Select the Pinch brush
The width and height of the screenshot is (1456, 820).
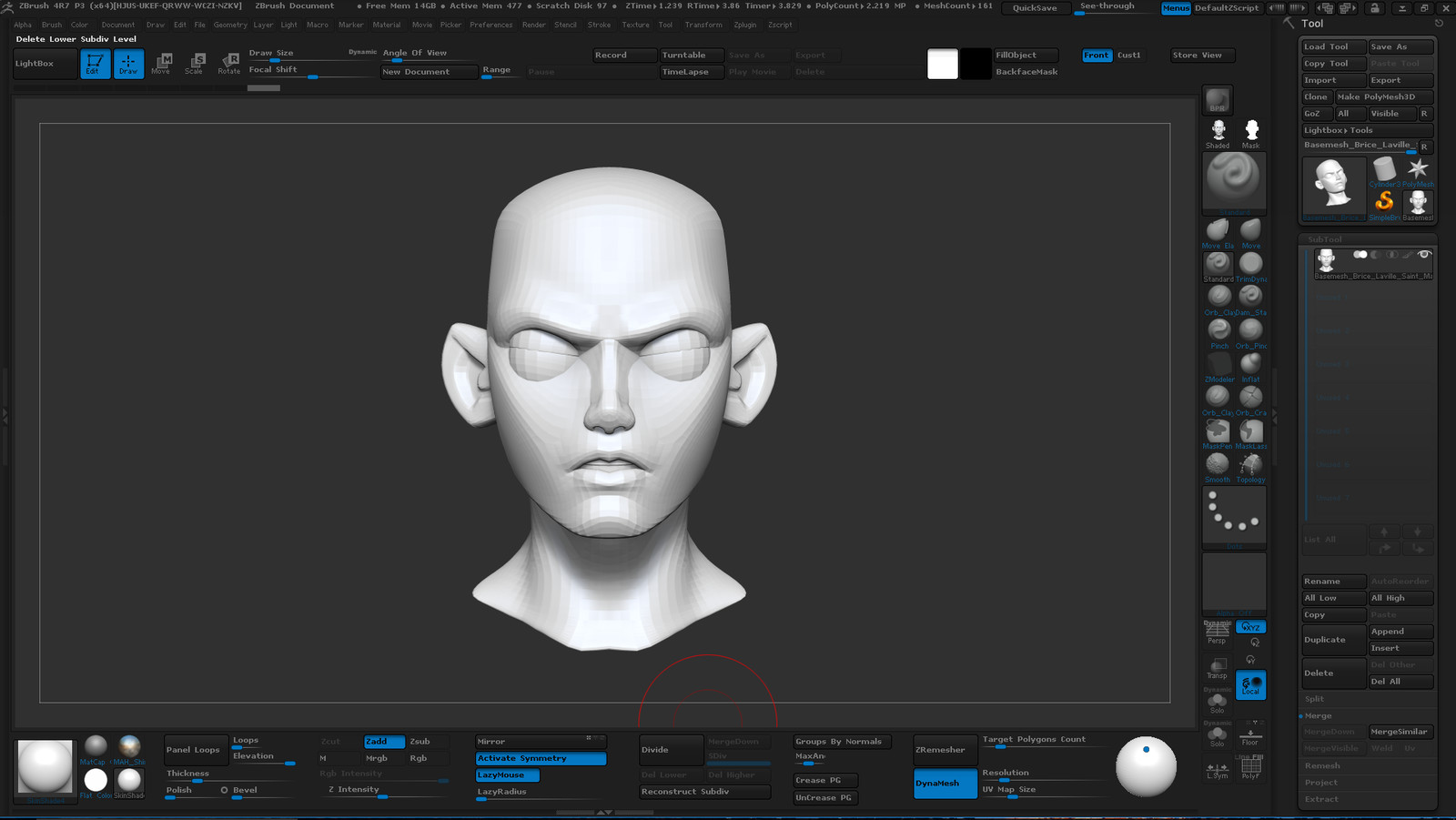click(x=1218, y=333)
